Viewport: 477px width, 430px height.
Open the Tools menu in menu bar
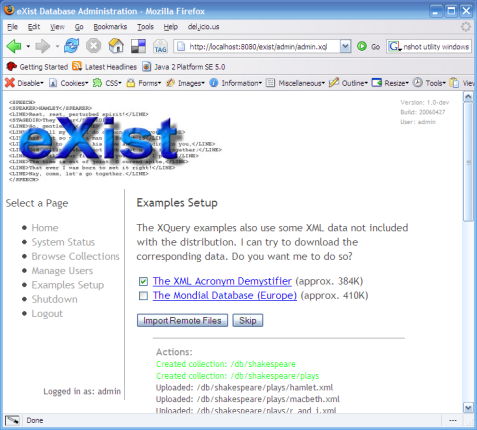tap(145, 27)
